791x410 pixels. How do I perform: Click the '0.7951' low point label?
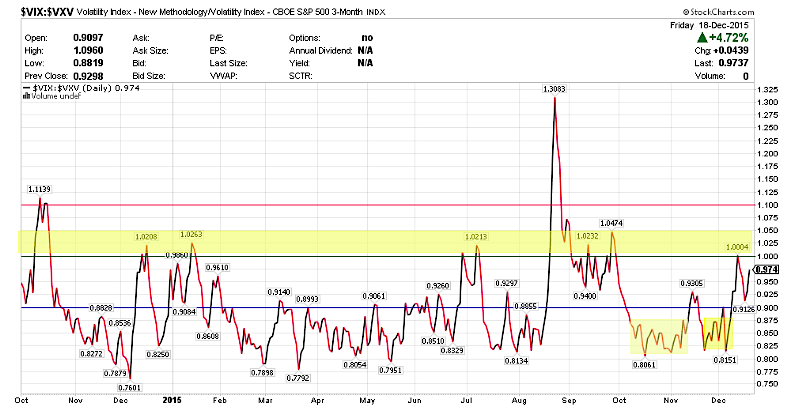pos(391,370)
